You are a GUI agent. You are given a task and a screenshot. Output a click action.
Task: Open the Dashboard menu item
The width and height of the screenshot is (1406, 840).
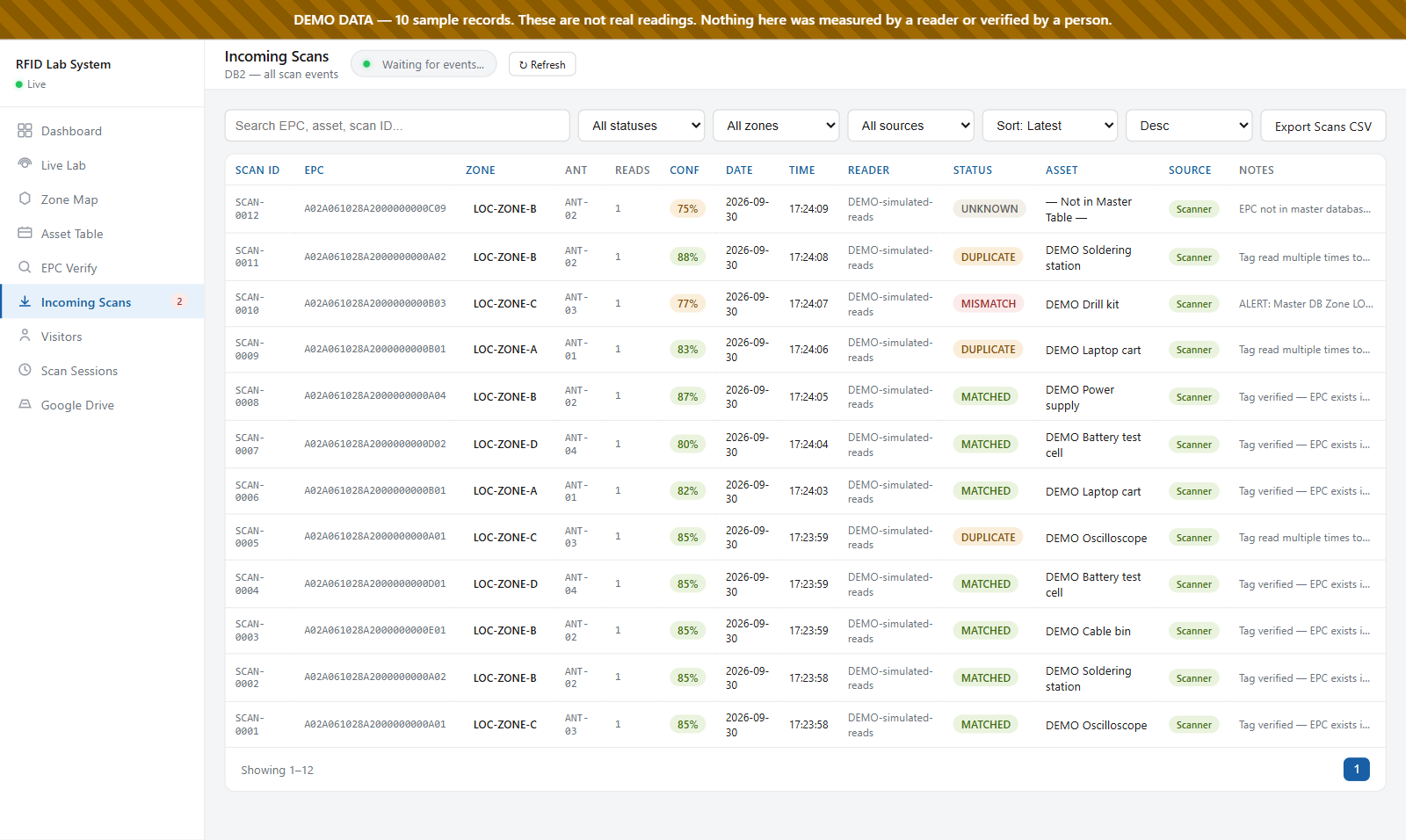tap(103, 131)
